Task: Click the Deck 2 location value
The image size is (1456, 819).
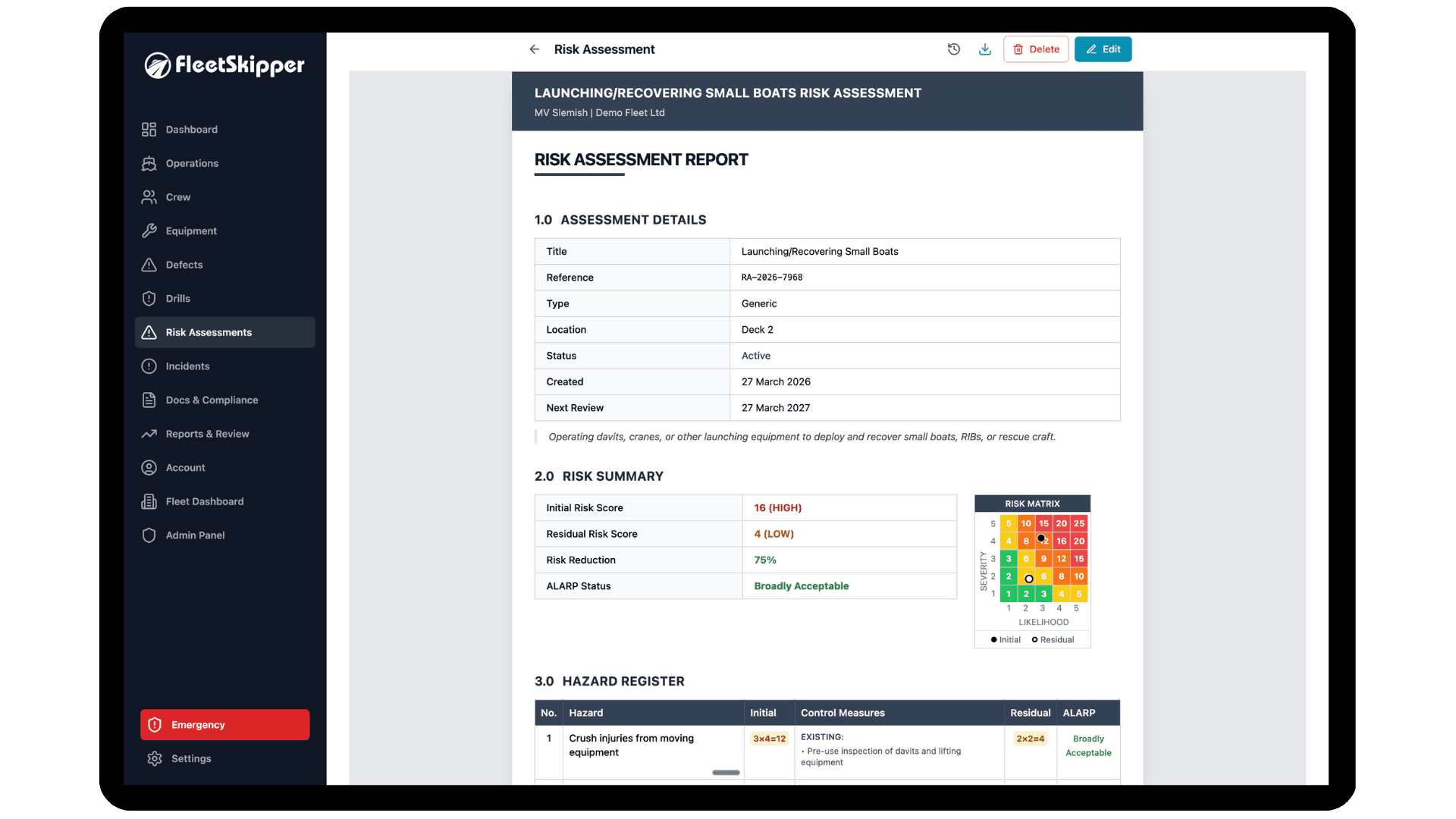Action: click(757, 330)
